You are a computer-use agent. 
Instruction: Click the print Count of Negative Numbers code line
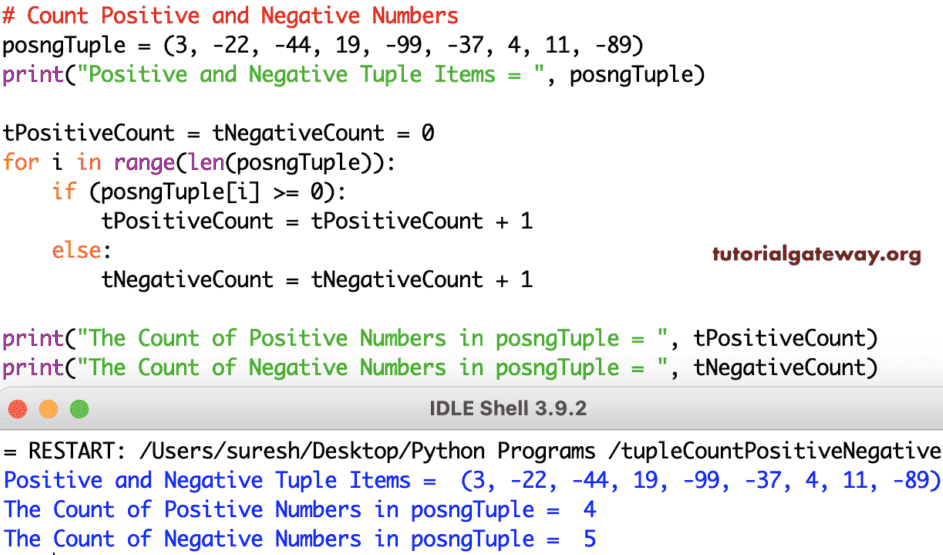tap(440, 368)
